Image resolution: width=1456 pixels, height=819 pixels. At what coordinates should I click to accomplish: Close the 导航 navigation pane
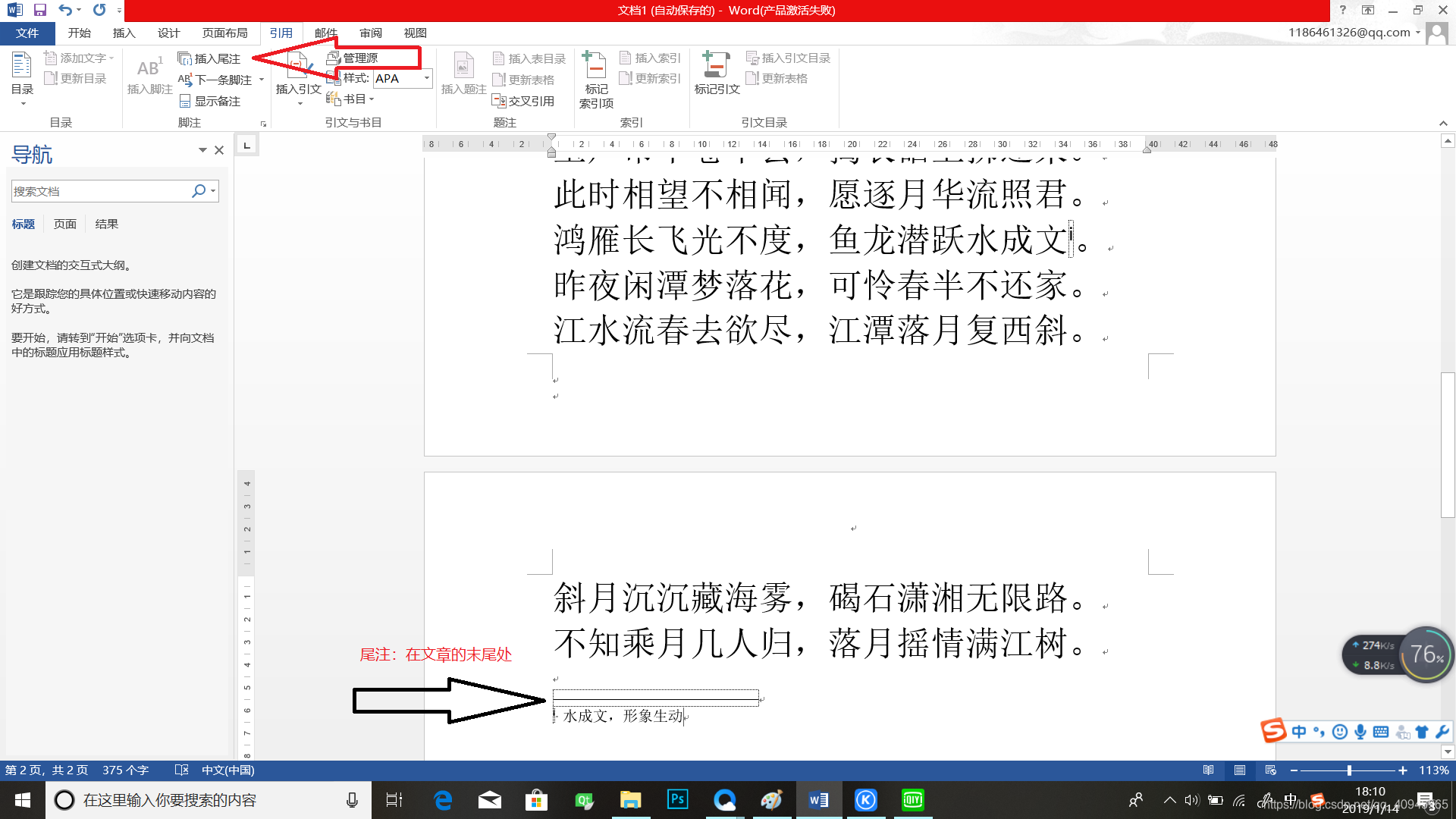coord(219,150)
